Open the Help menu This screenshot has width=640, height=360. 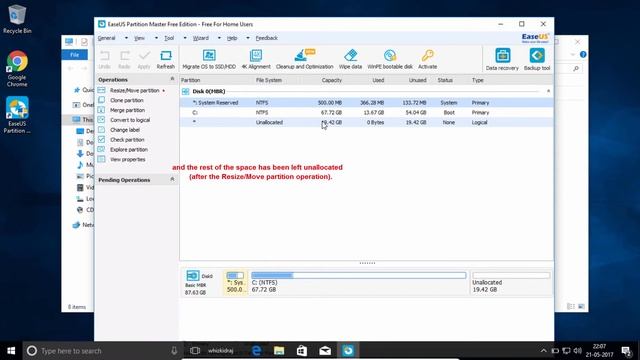pyautogui.click(x=232, y=38)
